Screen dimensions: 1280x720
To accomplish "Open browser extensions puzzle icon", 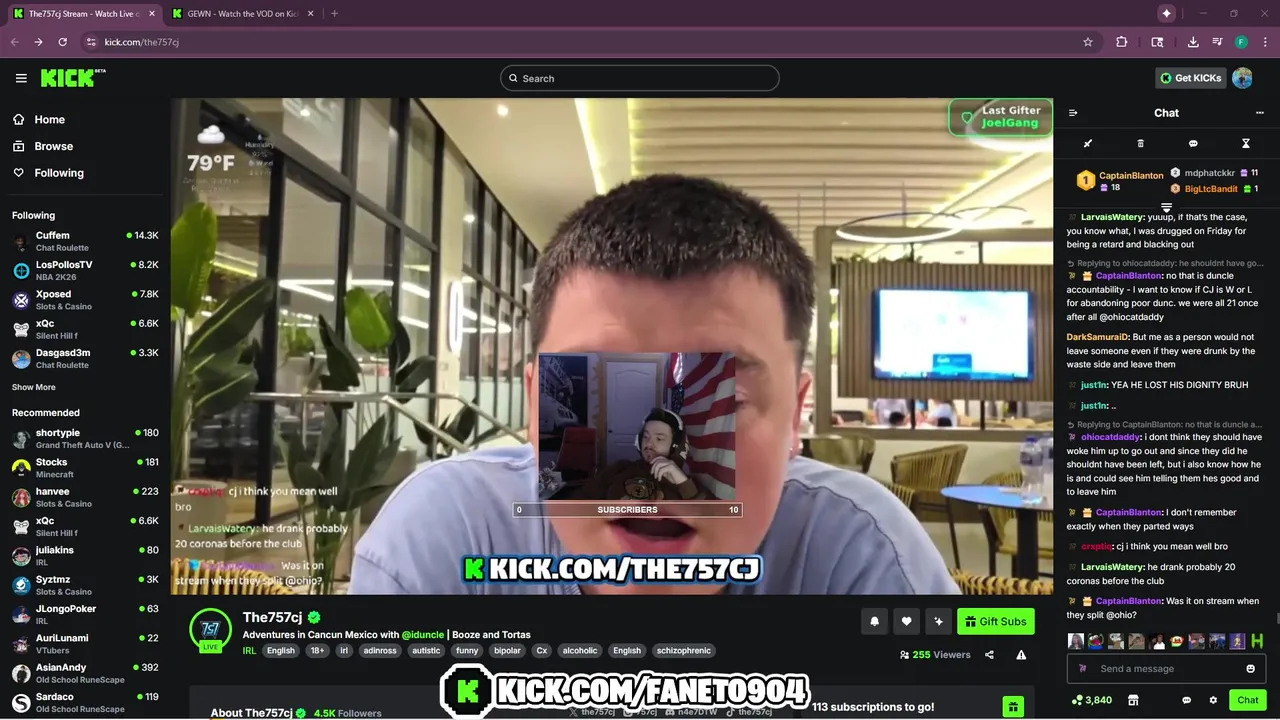I will (1122, 42).
